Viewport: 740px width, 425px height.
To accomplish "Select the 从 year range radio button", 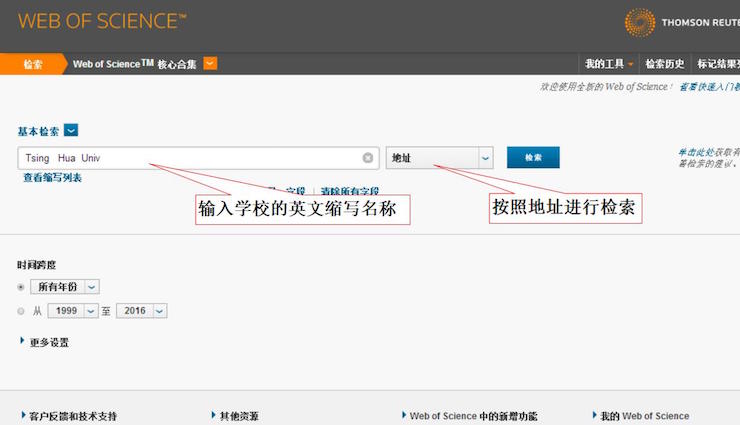I will pos(21,311).
